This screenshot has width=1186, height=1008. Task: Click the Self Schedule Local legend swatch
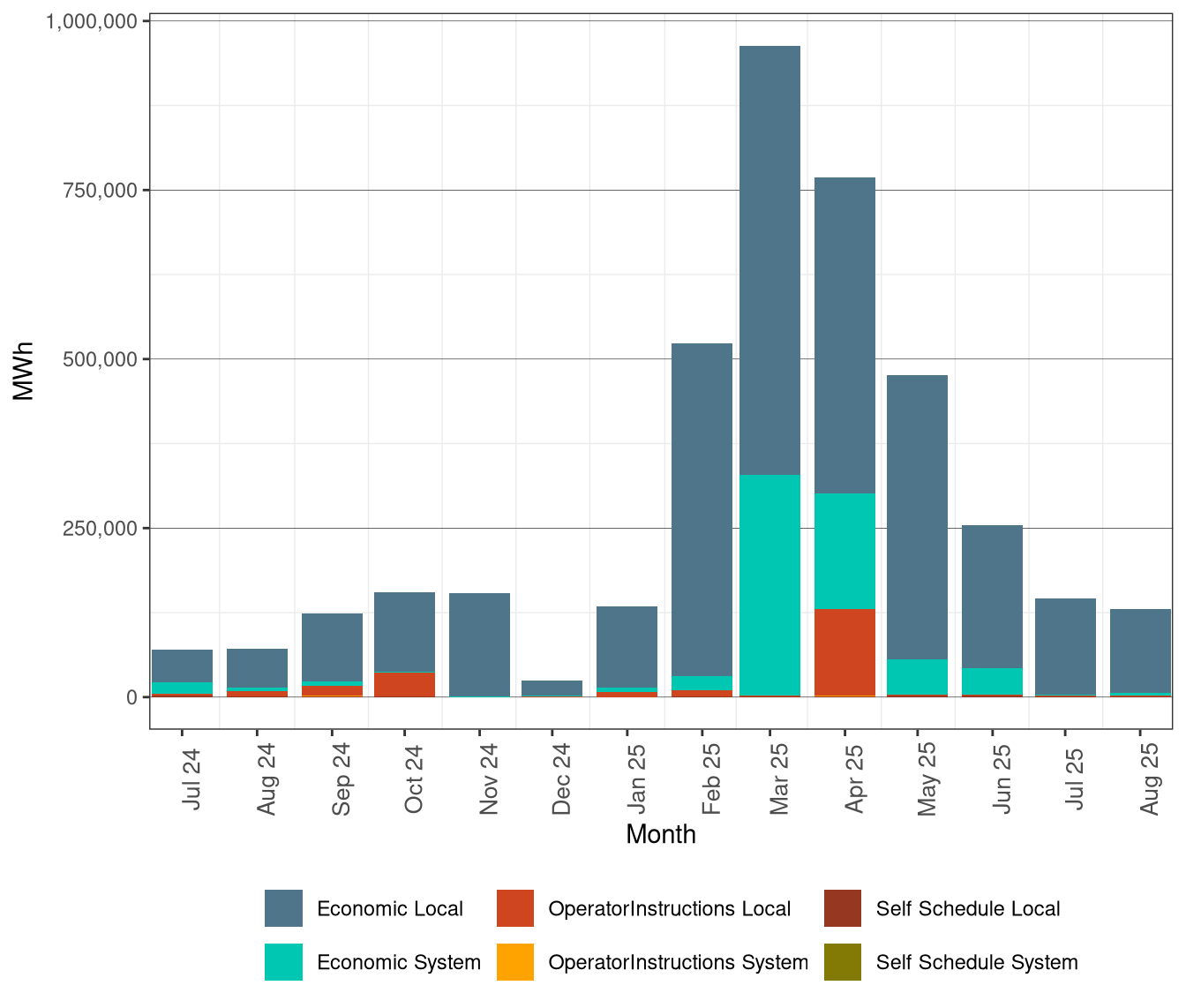[844, 907]
